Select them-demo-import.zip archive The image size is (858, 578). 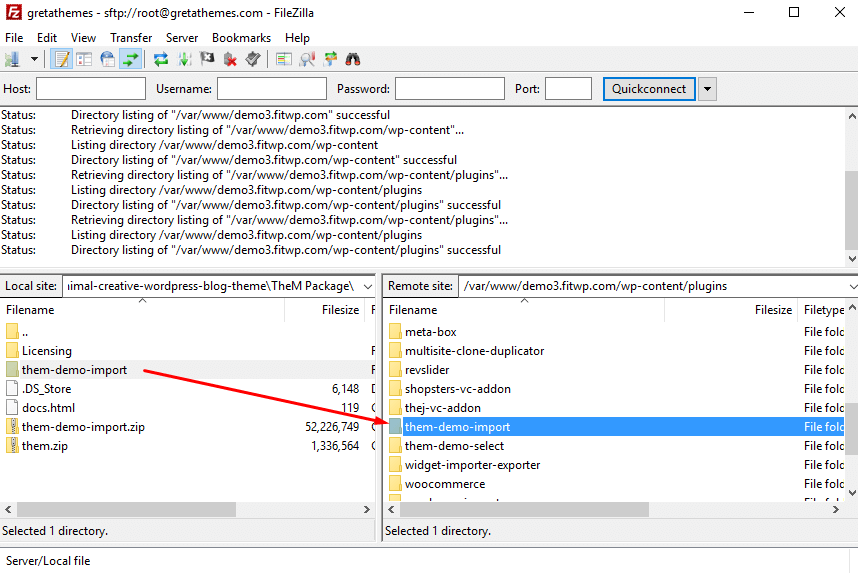pos(186,427)
